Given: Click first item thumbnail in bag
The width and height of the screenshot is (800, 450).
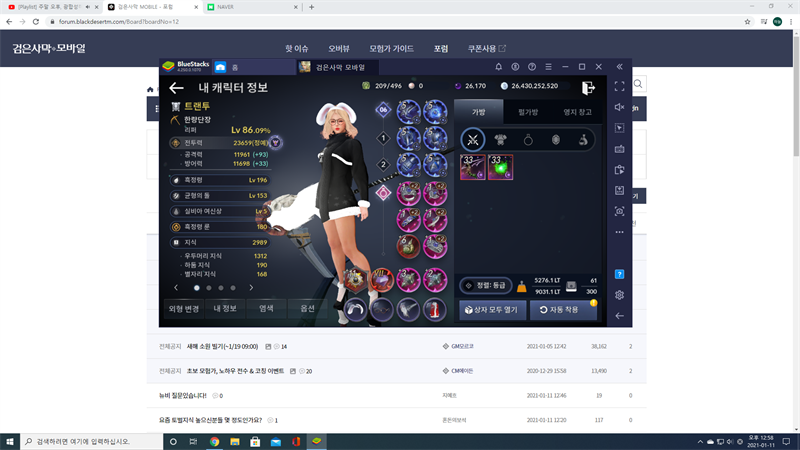Looking at the screenshot, I should pos(473,167).
